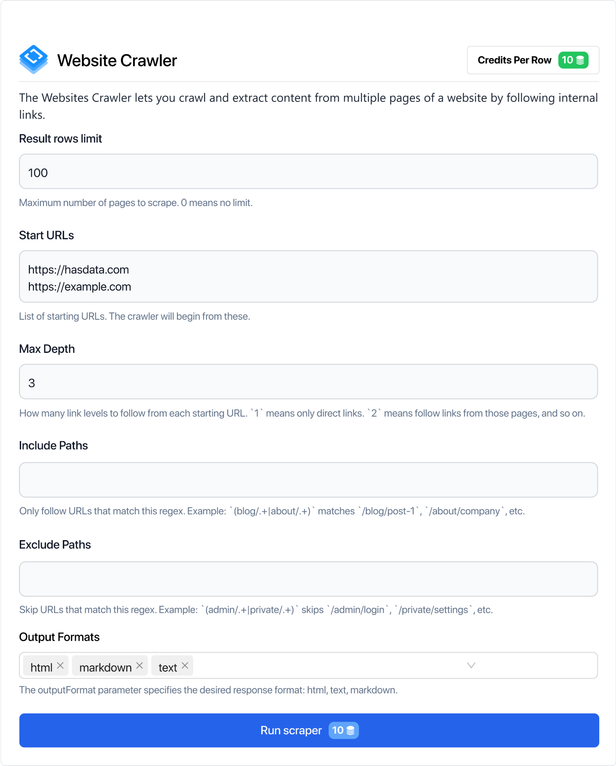This screenshot has width=616, height=766.
Task: Click the credits coin icon in Credits Per Row
Action: tap(581, 60)
